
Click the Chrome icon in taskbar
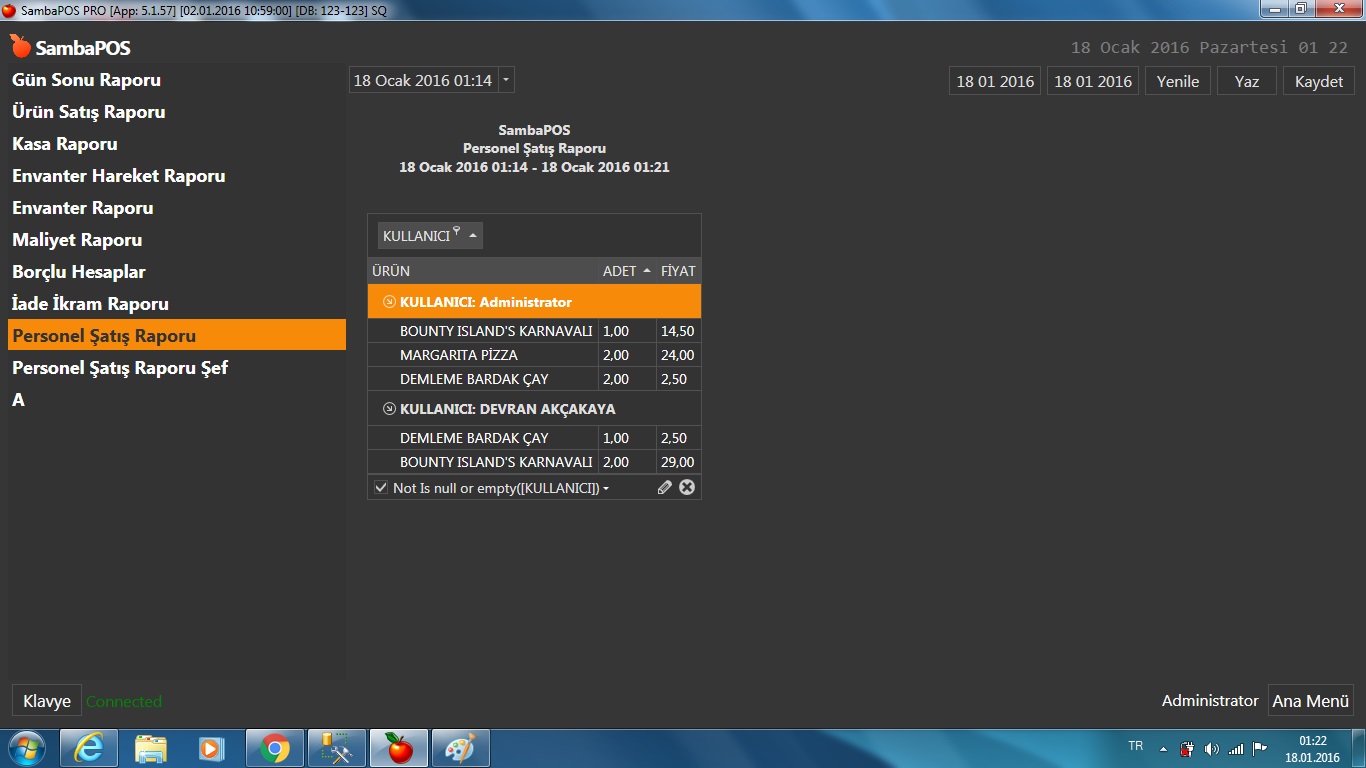tap(275, 748)
